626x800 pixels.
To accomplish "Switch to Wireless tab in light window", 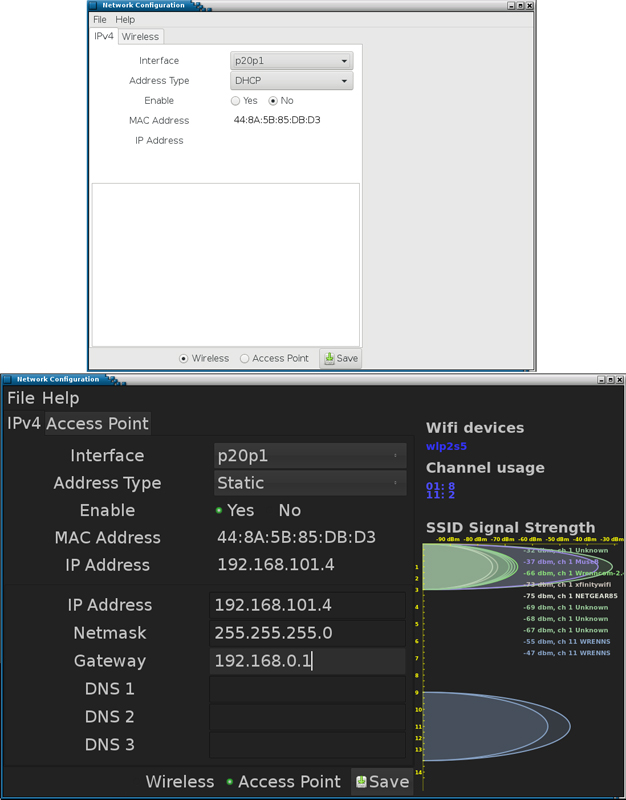I will coord(140,37).
